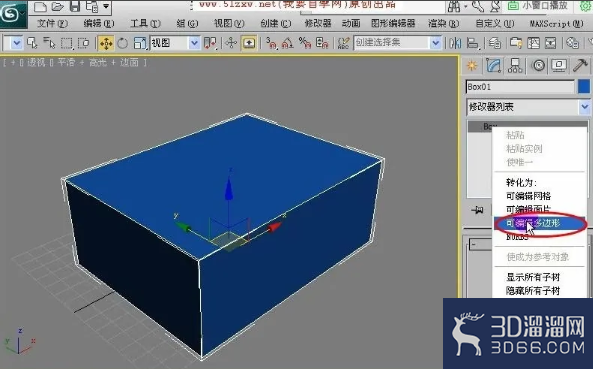This screenshot has width=593, height=369.
Task: Expand the quick access toolbar arrow
Action: coord(106,6)
